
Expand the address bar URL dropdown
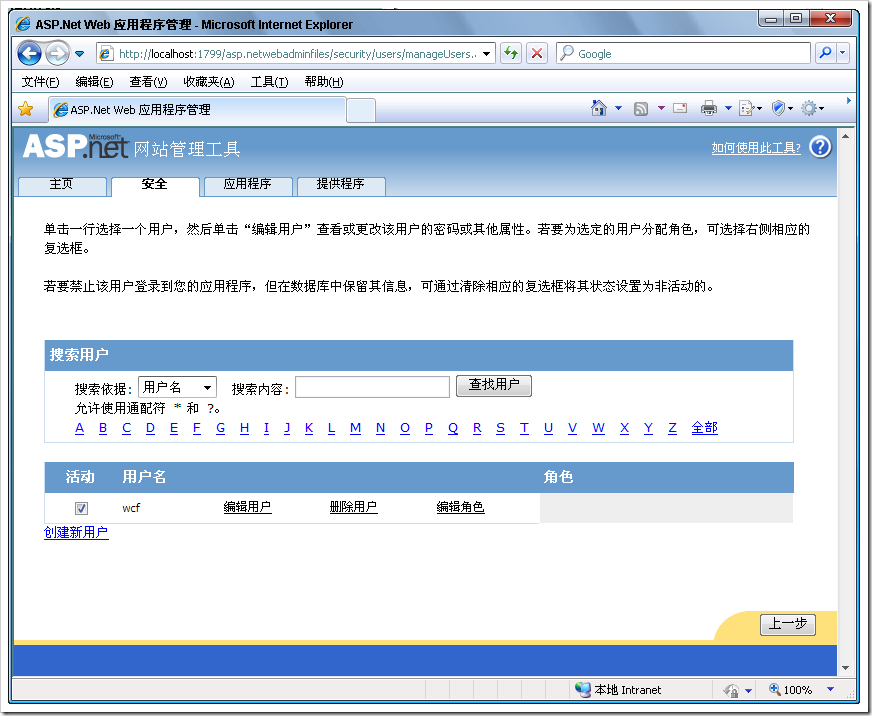[x=487, y=54]
